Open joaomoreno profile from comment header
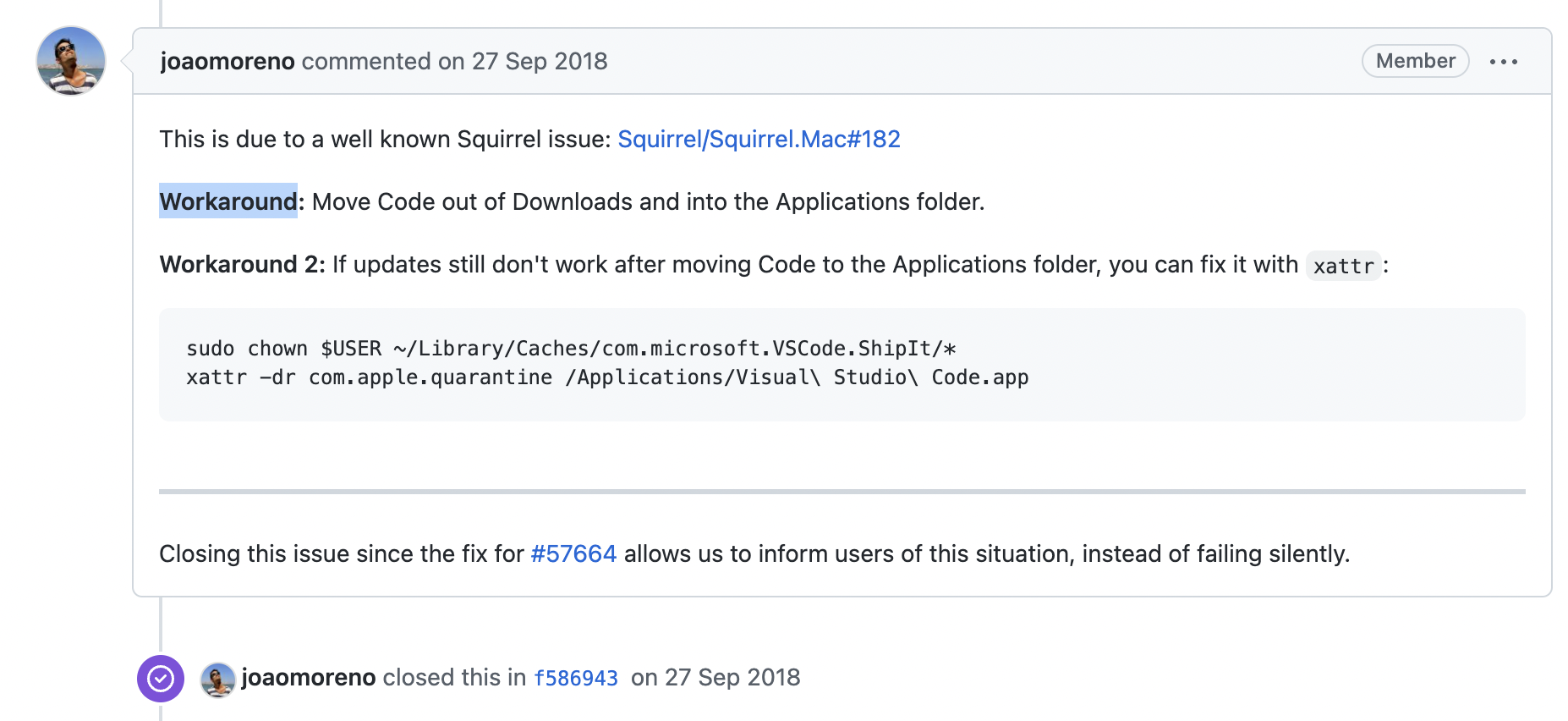 (x=228, y=61)
